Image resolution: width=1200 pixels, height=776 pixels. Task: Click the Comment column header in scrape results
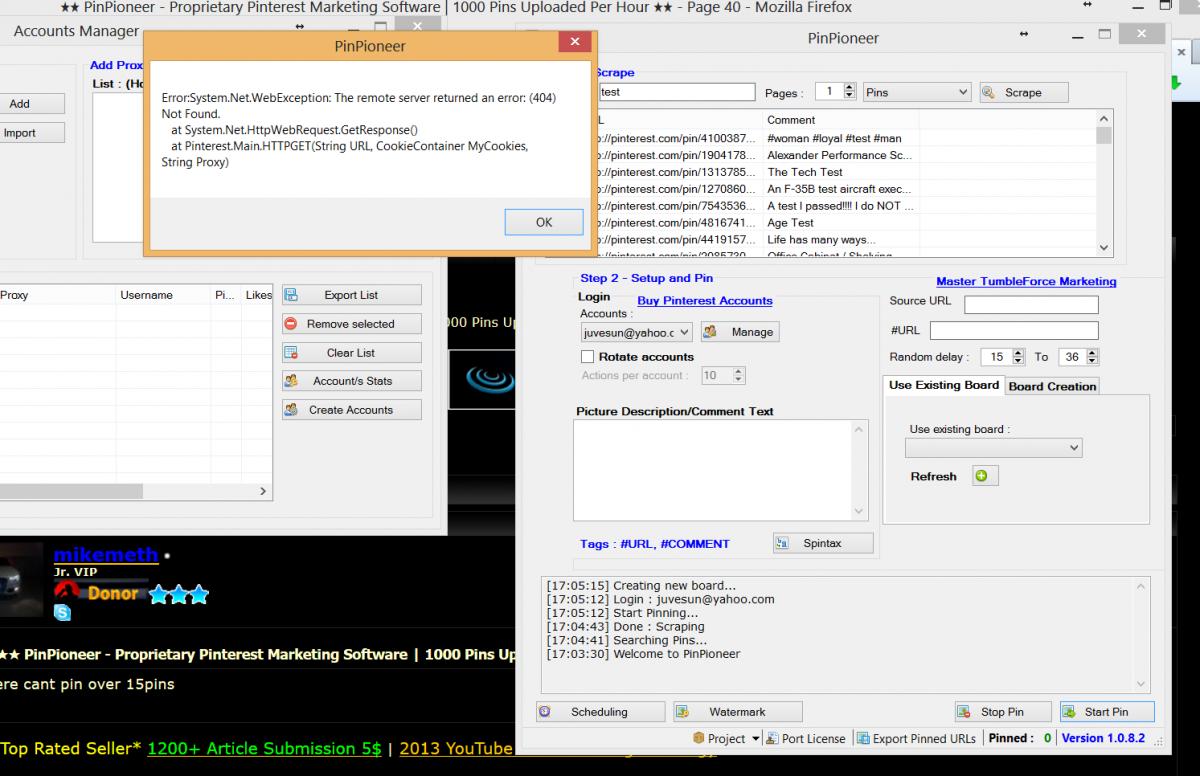click(x=840, y=120)
